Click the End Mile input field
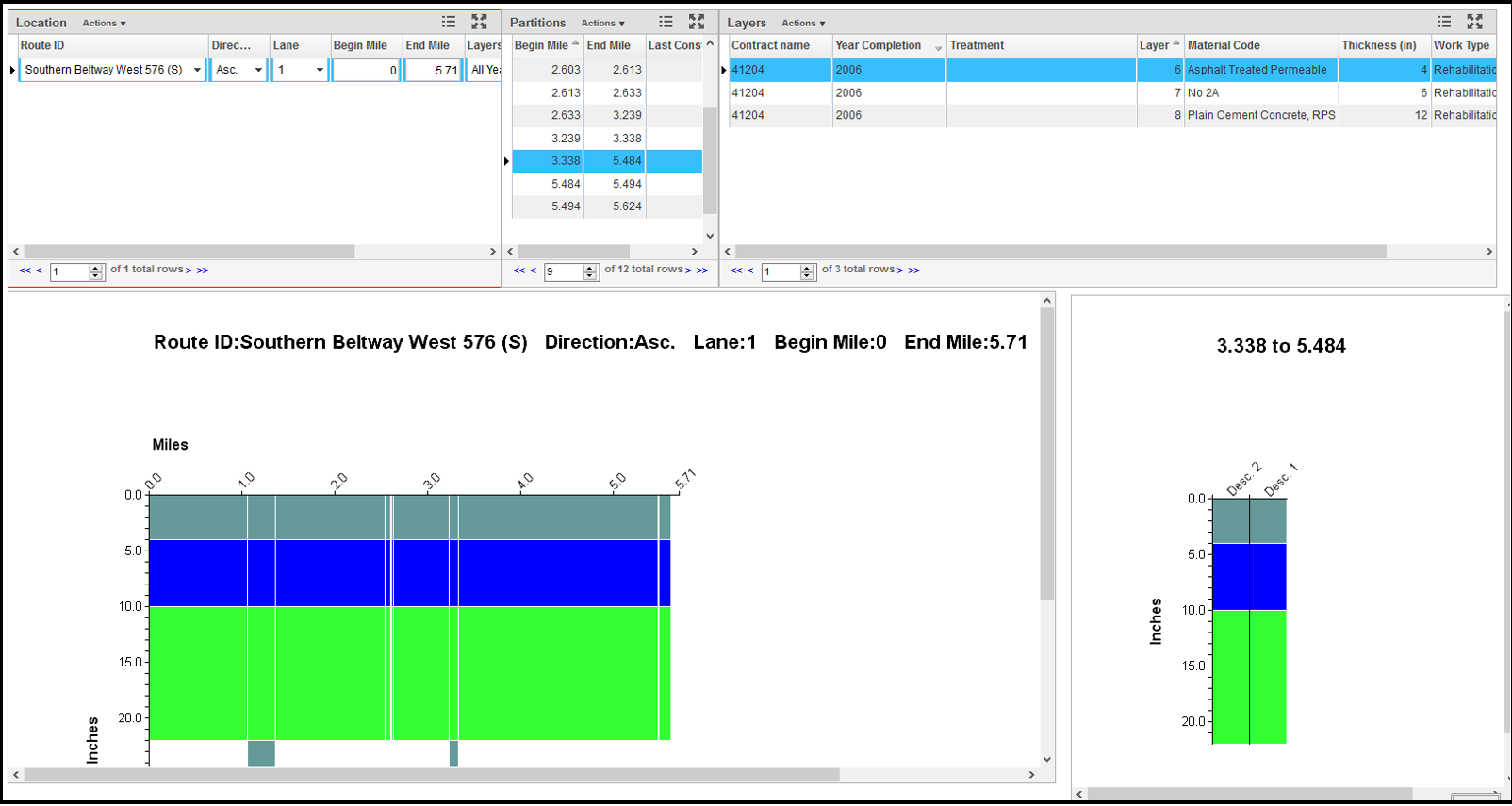Image resolution: width=1512 pixels, height=806 pixels. pyautogui.click(x=433, y=70)
